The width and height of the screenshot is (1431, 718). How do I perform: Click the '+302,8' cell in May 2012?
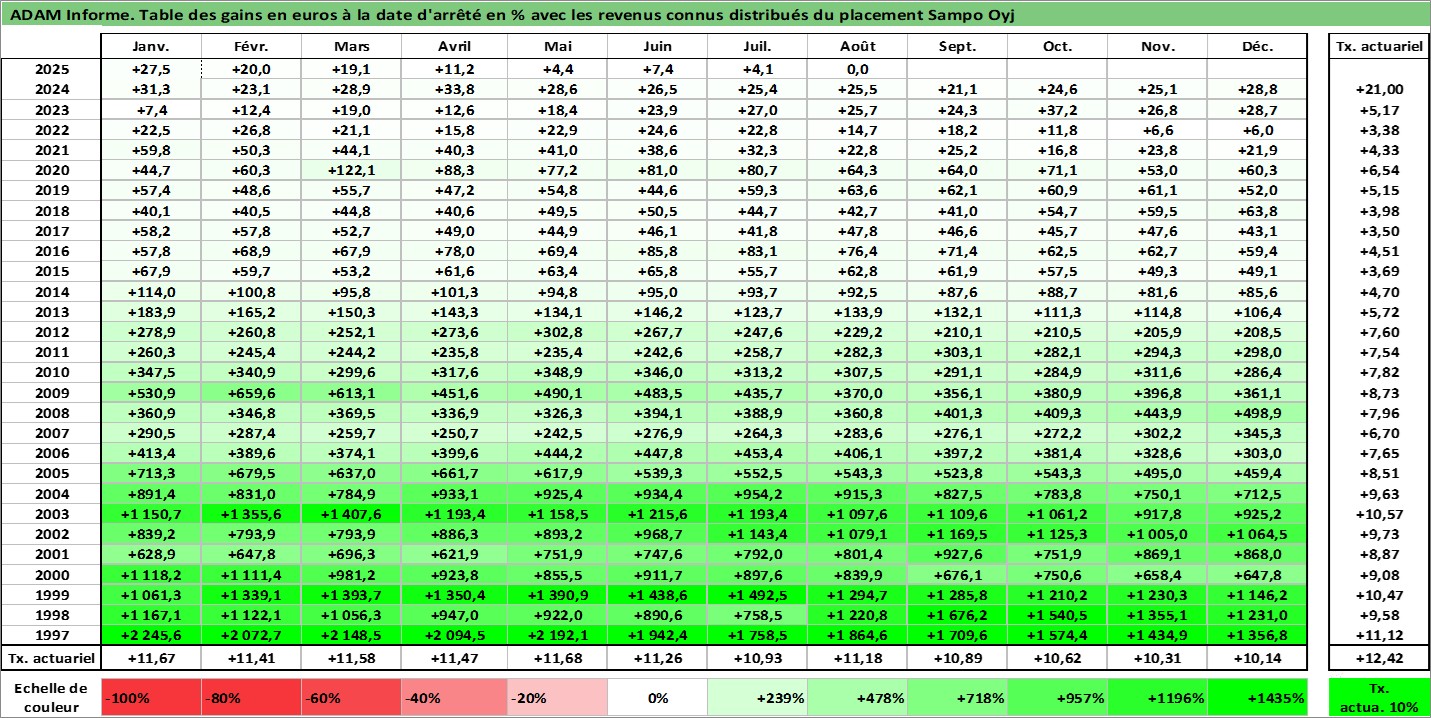point(557,332)
